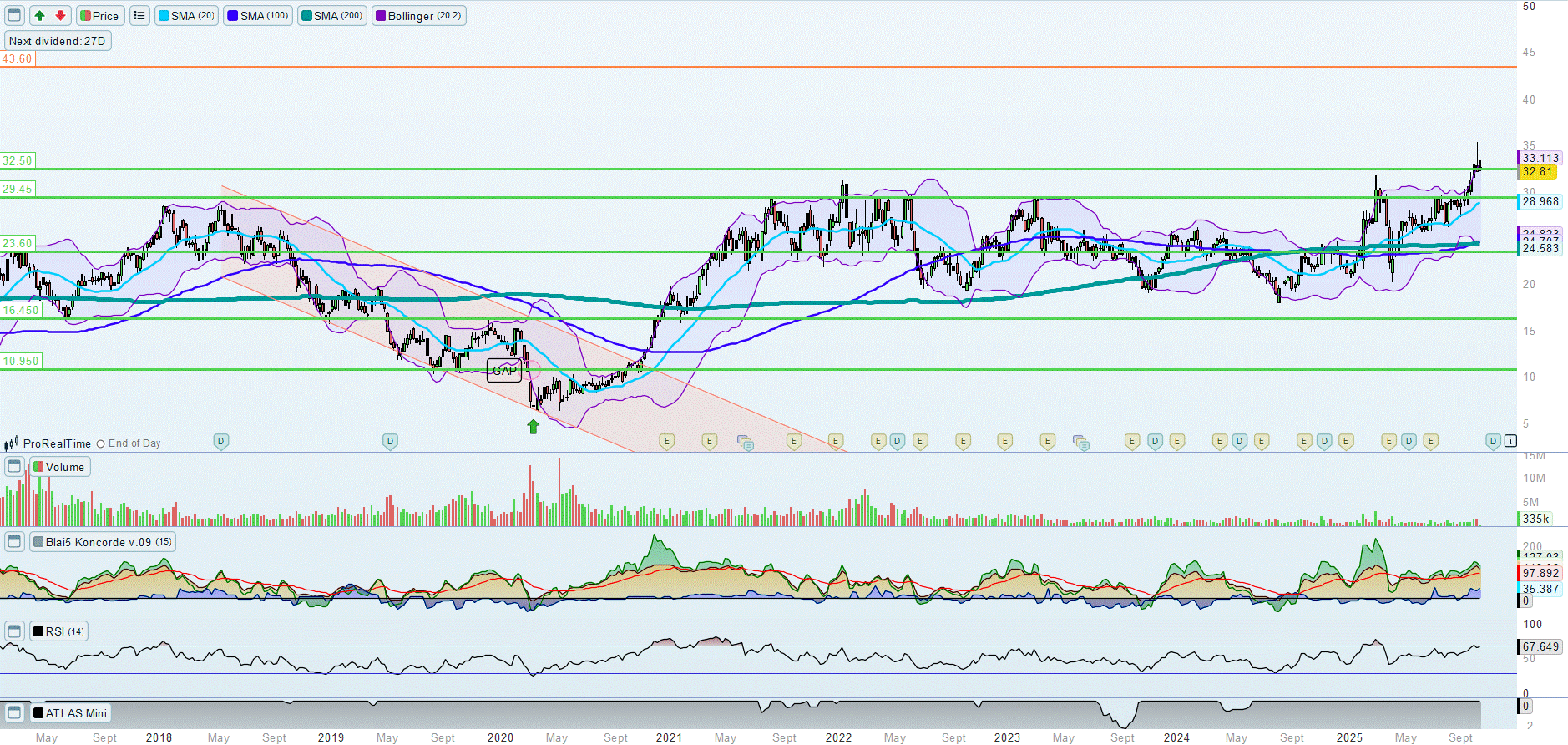Open SMA (200) indicator settings
This screenshot has width=1568, height=745.
click(x=332, y=16)
